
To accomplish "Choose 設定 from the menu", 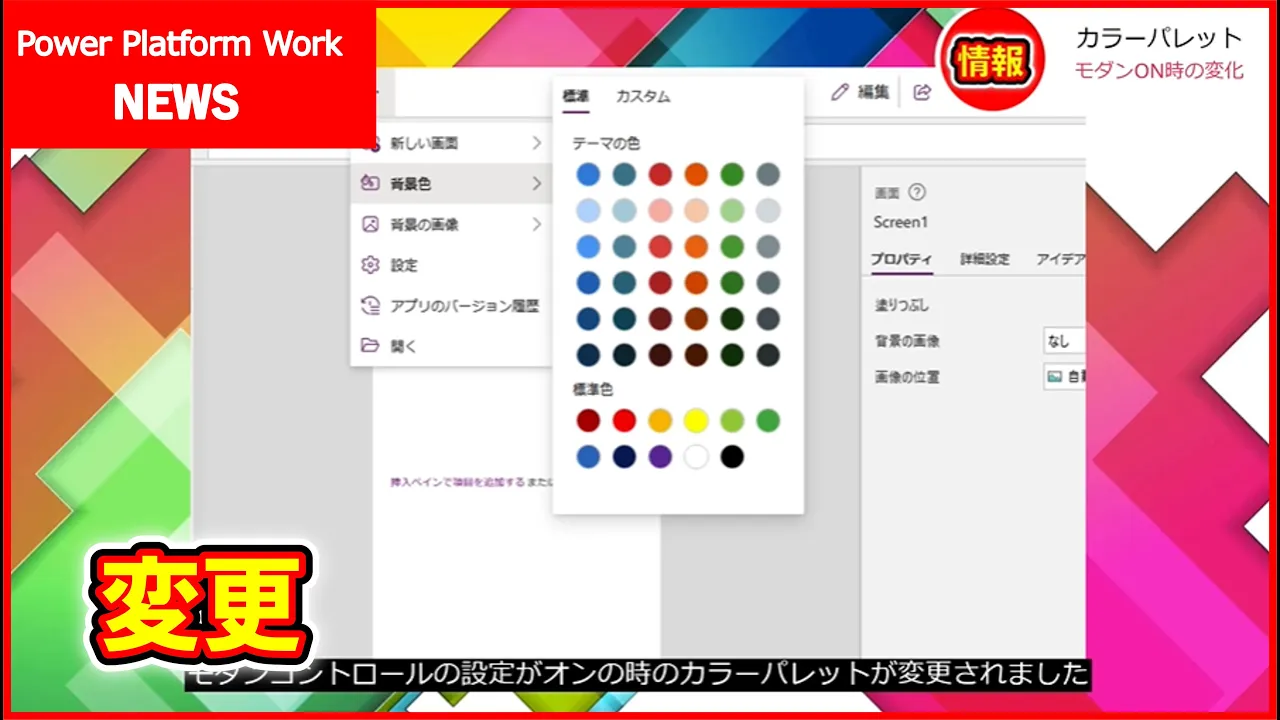I will pyautogui.click(x=451, y=265).
